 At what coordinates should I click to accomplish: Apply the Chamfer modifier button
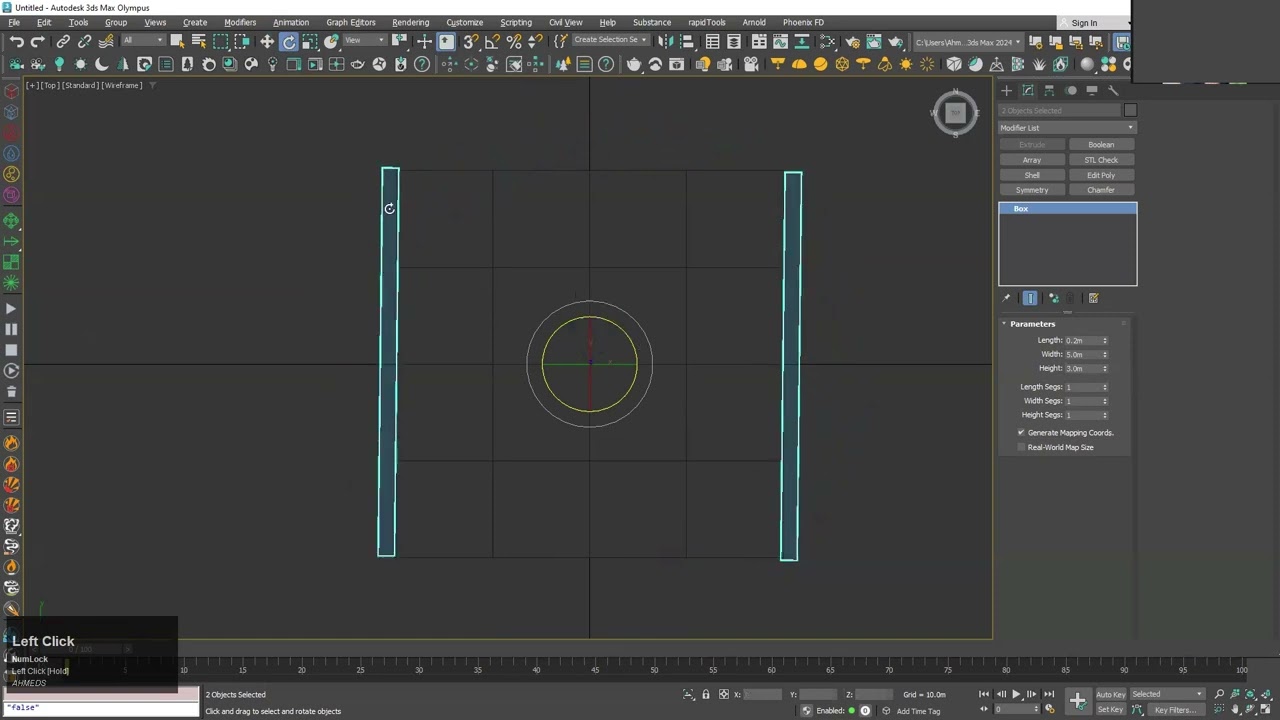point(1101,190)
